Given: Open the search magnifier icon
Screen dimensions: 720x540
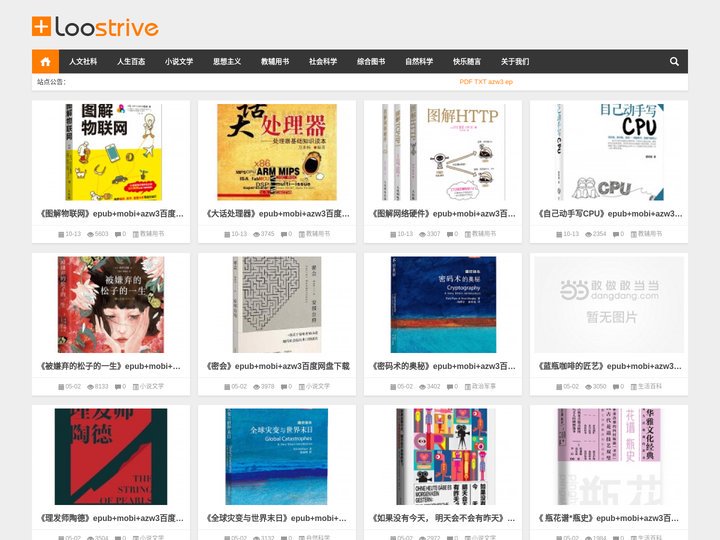Looking at the screenshot, I should [x=674, y=62].
